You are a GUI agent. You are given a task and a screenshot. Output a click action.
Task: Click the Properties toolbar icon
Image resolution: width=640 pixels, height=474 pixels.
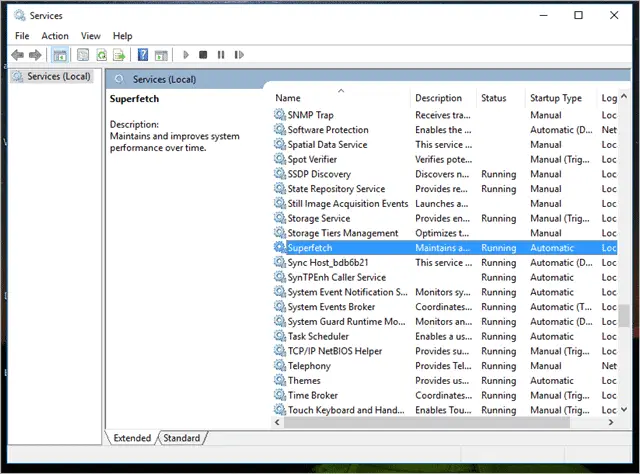83,55
